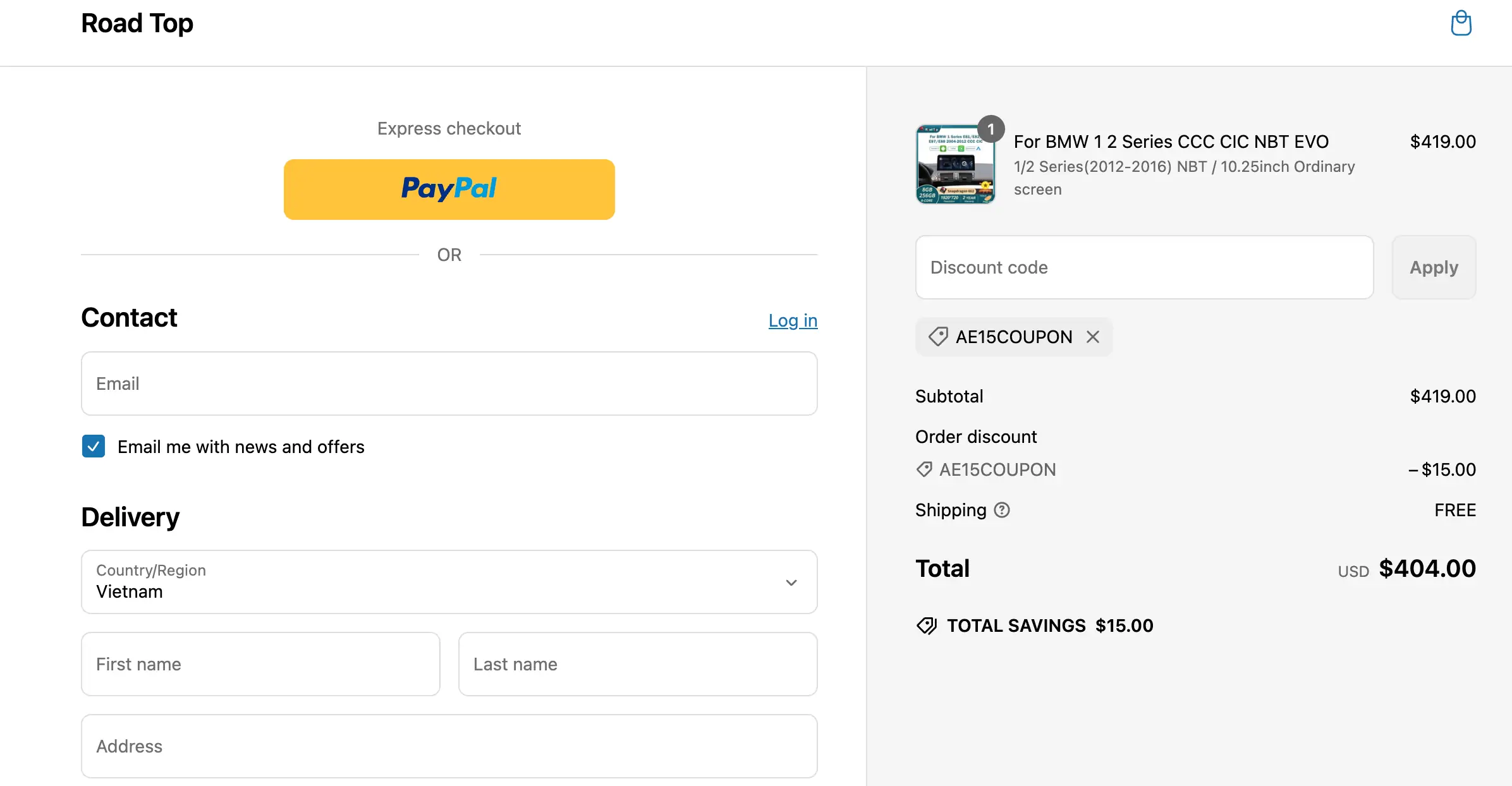Pay with PayPal express checkout
Screen dimensions: 1512x786
click(x=449, y=190)
